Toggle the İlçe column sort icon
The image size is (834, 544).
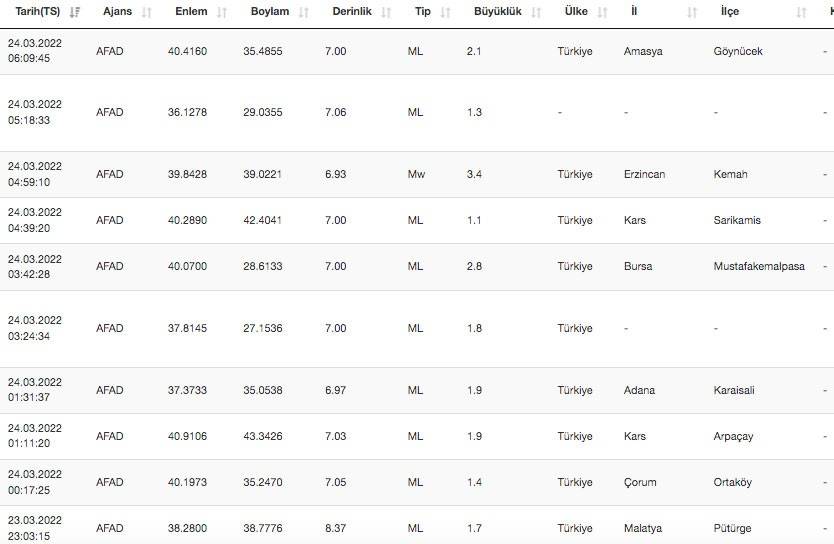click(x=801, y=13)
